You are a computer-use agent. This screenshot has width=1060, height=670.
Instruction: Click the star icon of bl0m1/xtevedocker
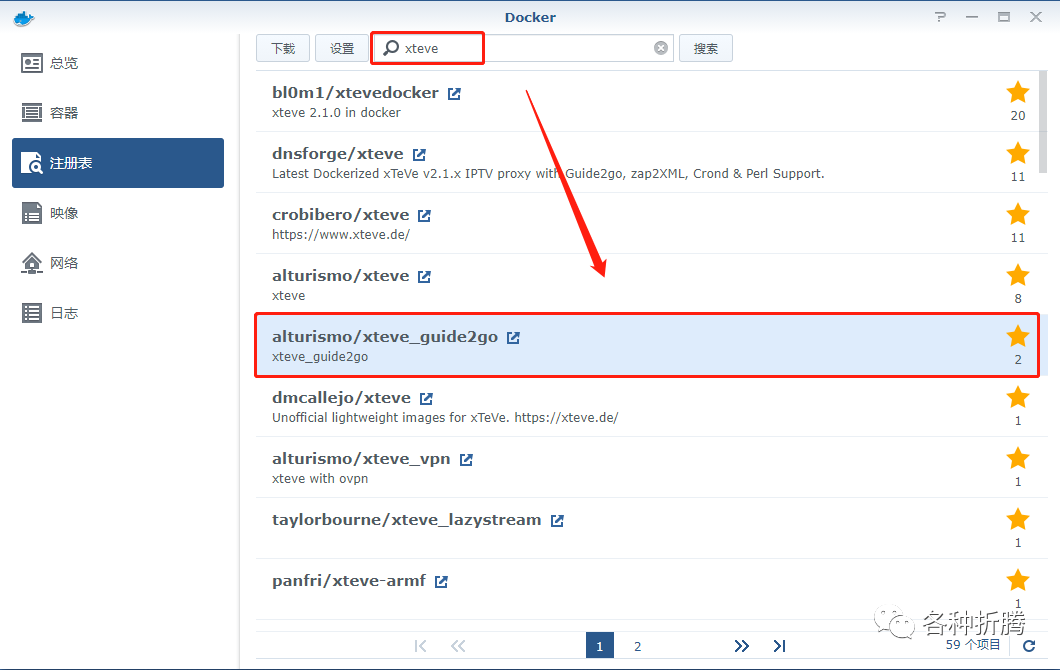pos(1017,92)
